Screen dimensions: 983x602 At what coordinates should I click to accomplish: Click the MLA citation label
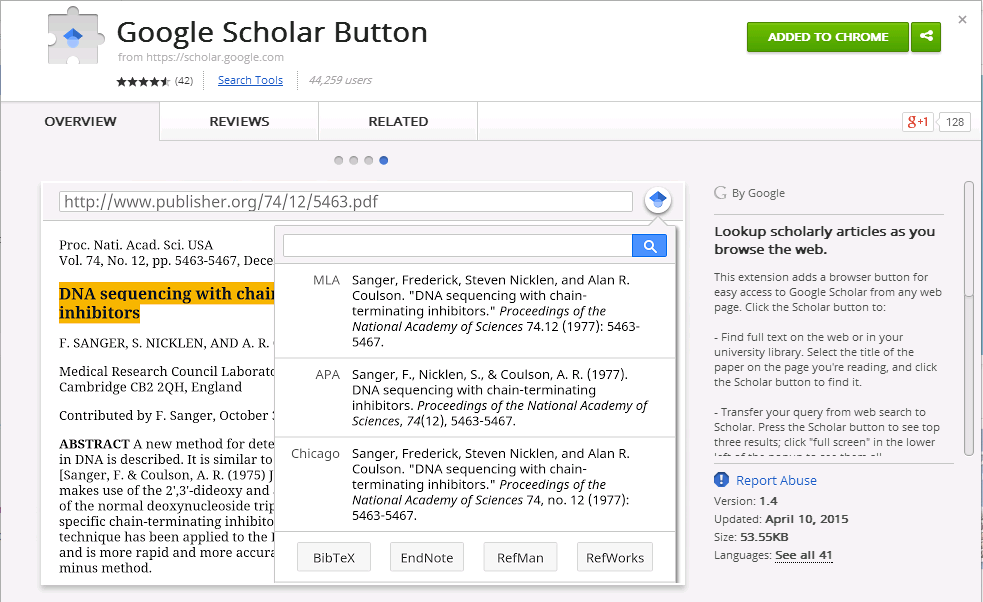tap(327, 280)
